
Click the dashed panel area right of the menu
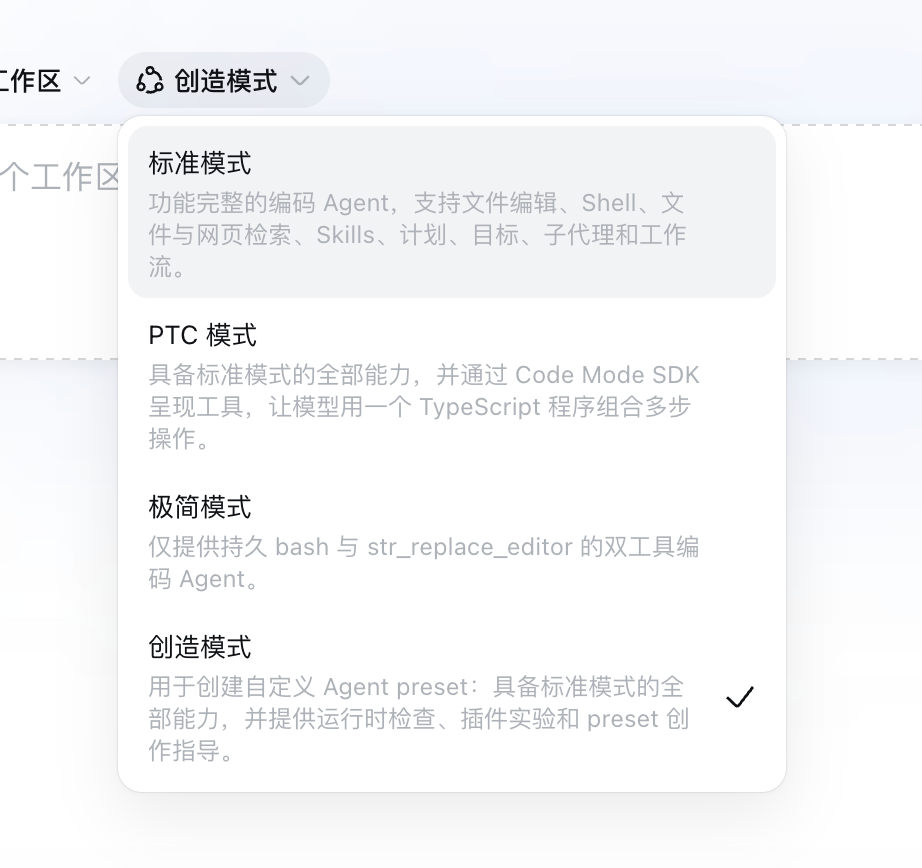pyautogui.click(x=854, y=241)
